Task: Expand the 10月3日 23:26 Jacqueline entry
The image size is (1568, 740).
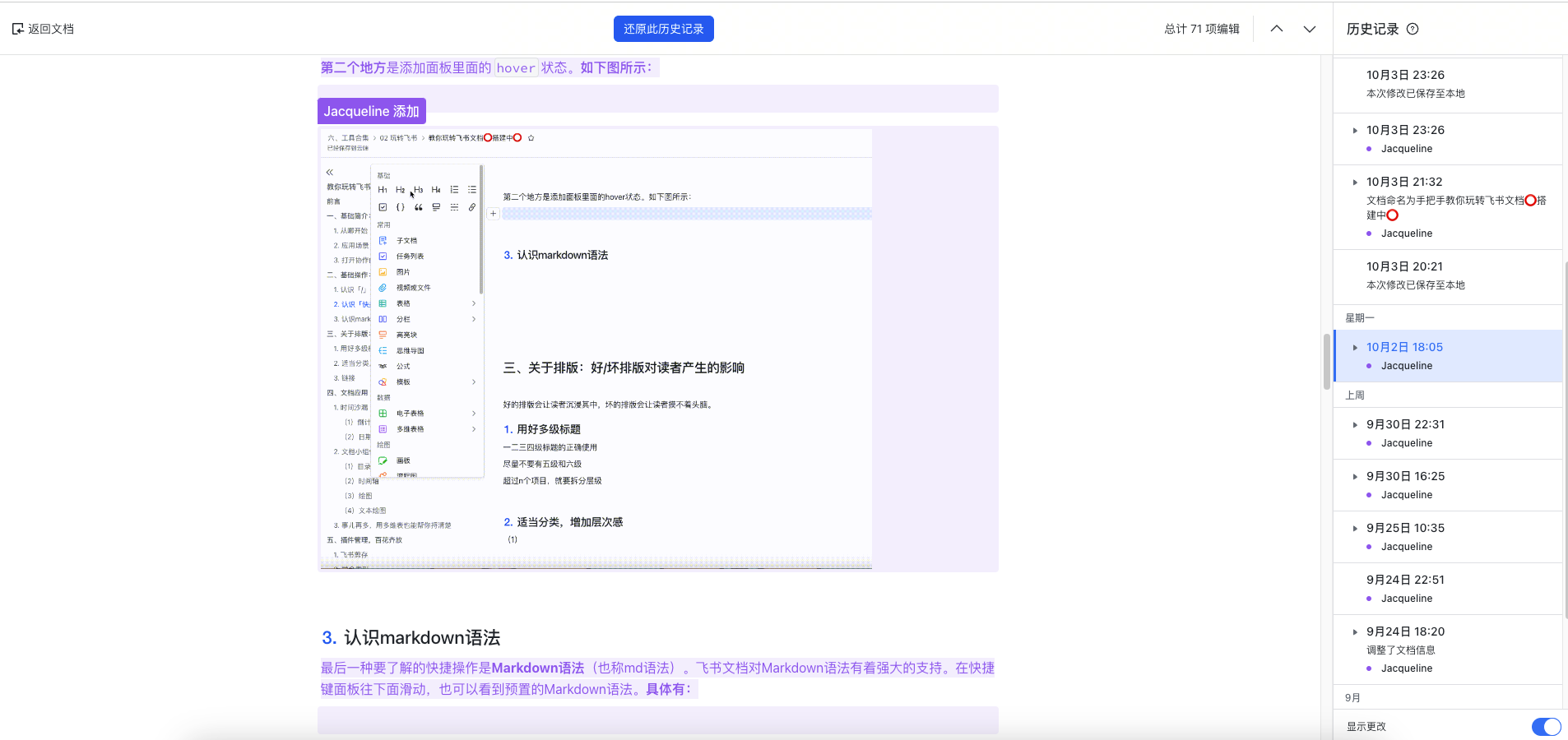Action: tap(1355, 130)
